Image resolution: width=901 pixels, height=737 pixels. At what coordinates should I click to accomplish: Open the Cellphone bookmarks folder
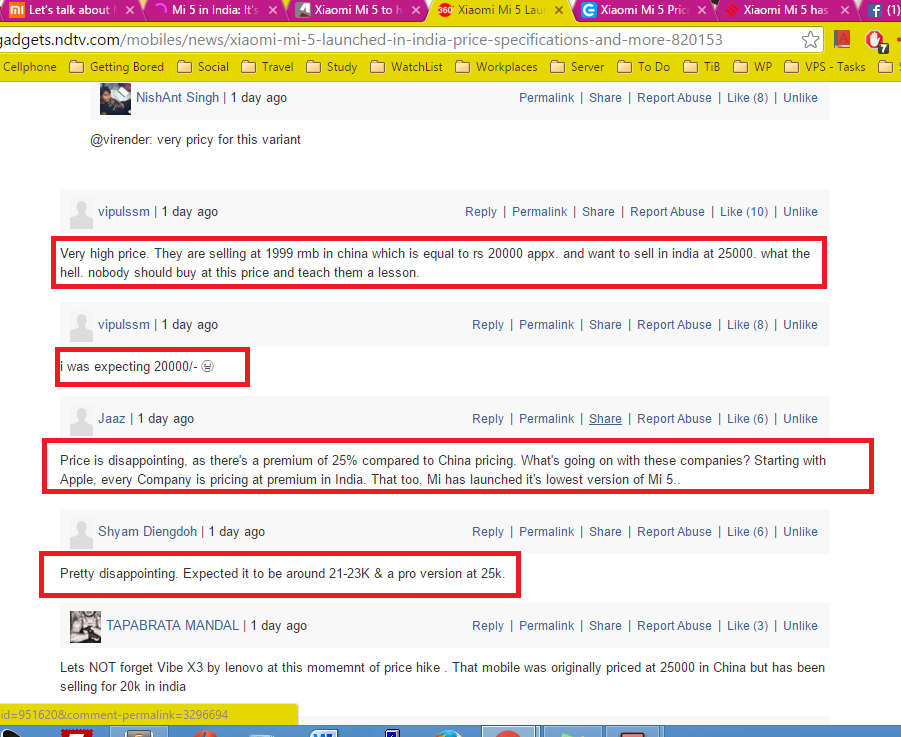coord(30,67)
